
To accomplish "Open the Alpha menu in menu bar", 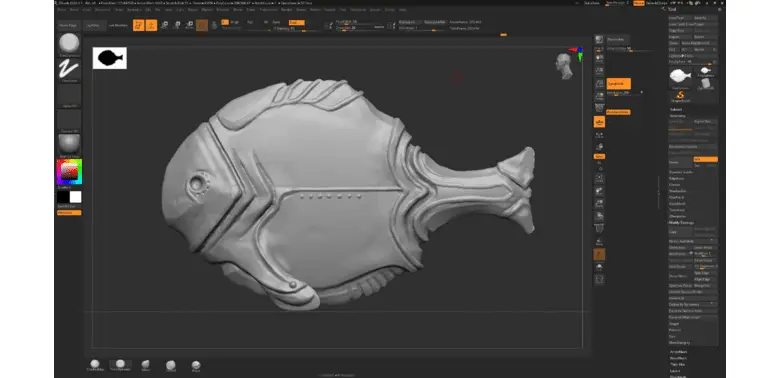I will (x=61, y=9).
